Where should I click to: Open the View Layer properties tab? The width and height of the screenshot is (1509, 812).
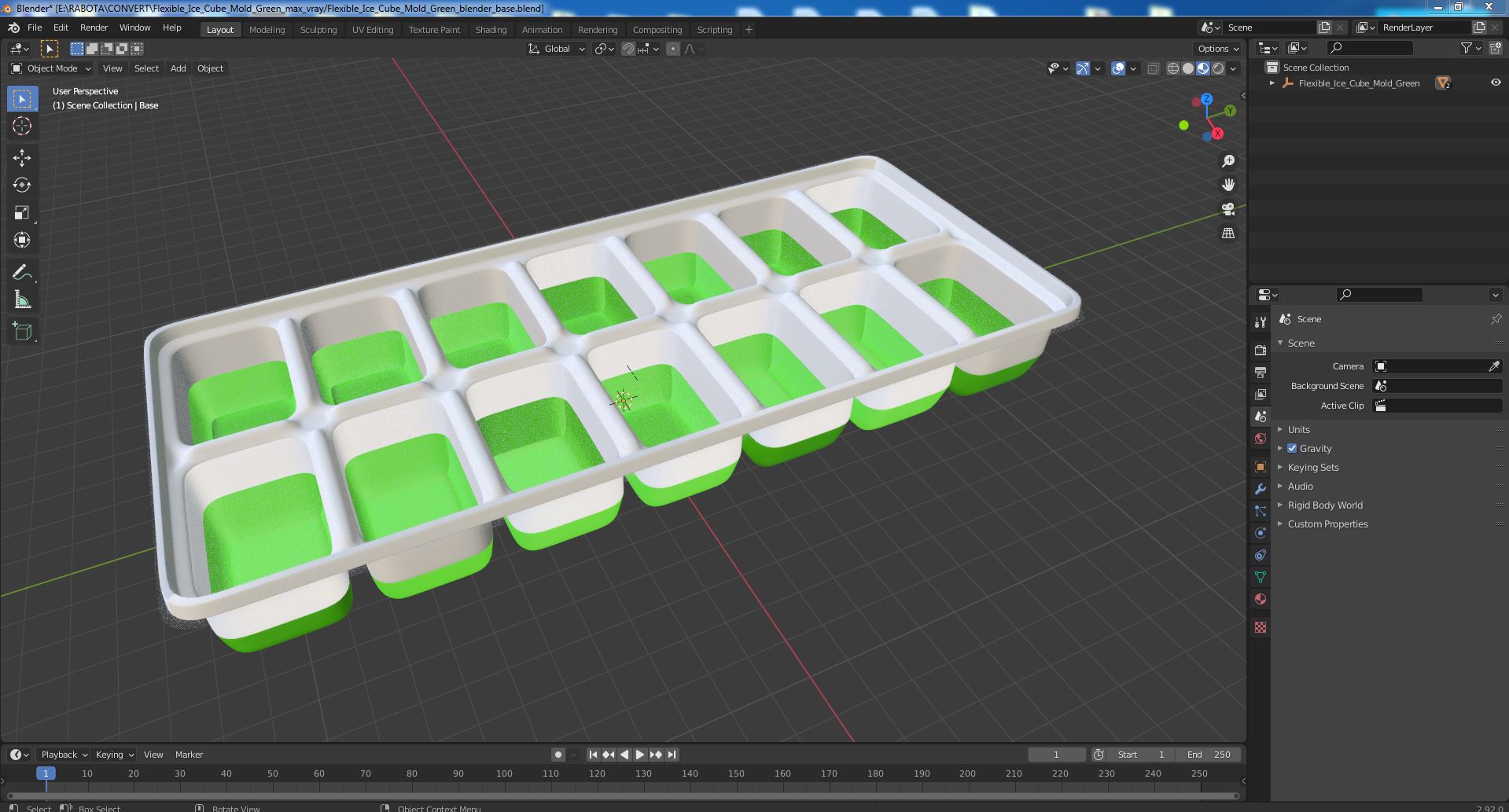coord(1261,394)
